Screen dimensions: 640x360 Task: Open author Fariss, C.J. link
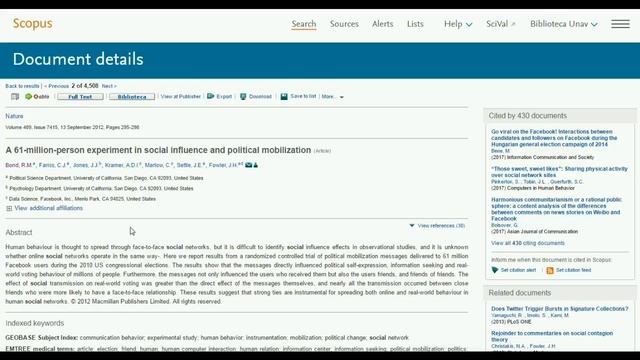tap(53, 165)
